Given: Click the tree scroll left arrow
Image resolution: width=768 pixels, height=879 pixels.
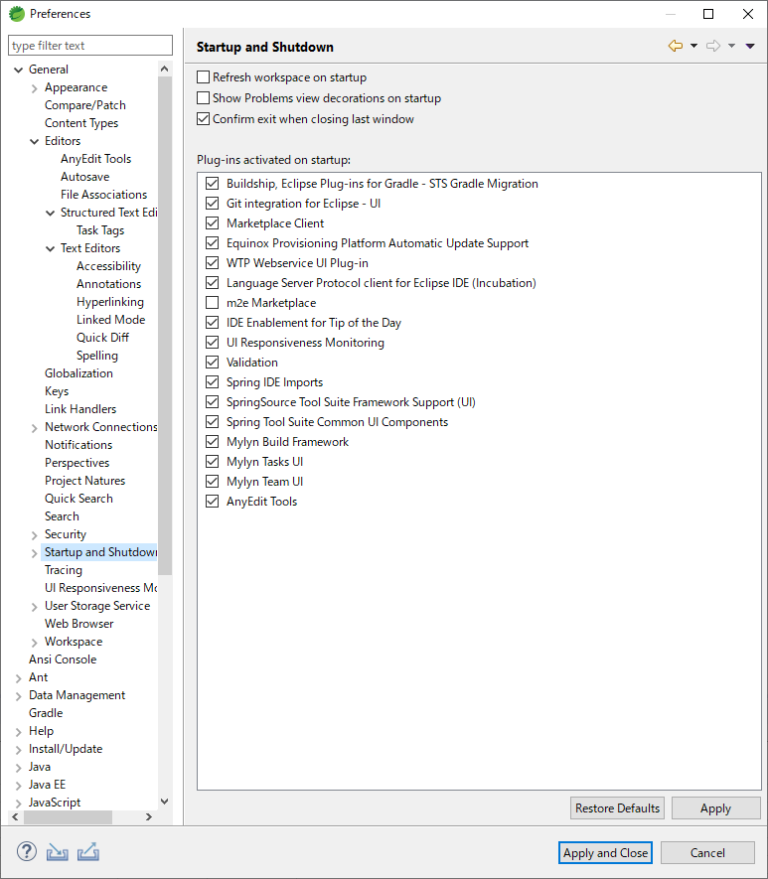Looking at the screenshot, I should pos(15,817).
